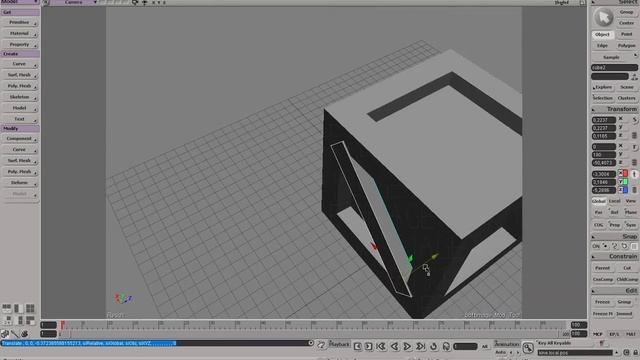Click the Clusters button
The image size is (640, 360).
click(627, 98)
